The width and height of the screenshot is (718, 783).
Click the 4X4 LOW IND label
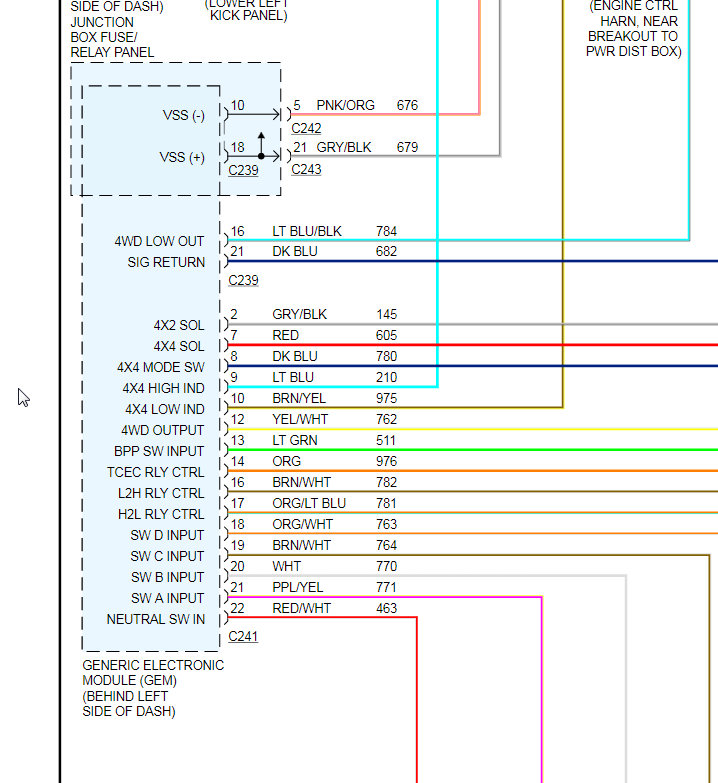tap(165, 409)
